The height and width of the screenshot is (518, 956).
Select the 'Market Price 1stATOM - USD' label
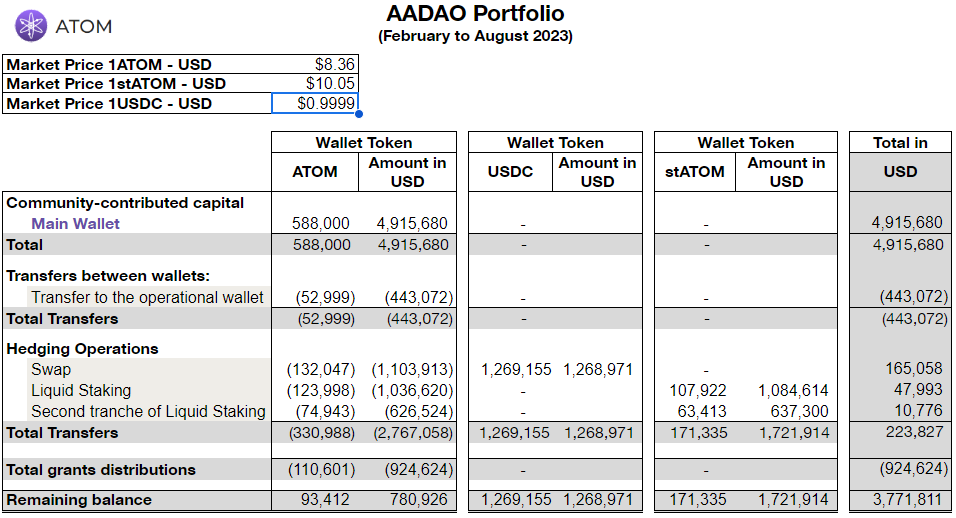click(116, 83)
